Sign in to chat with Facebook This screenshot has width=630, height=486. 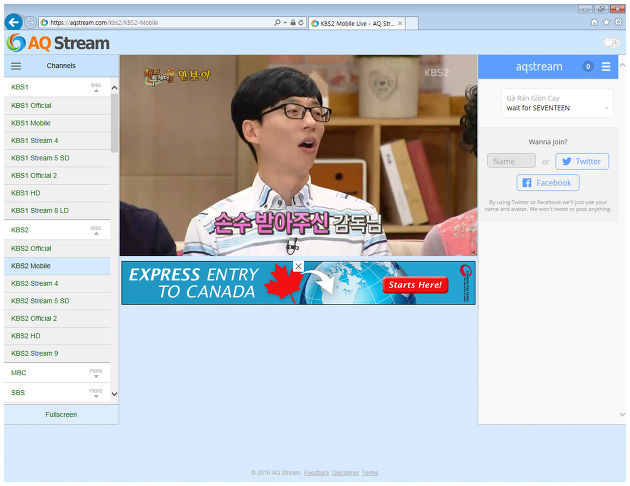click(x=548, y=183)
